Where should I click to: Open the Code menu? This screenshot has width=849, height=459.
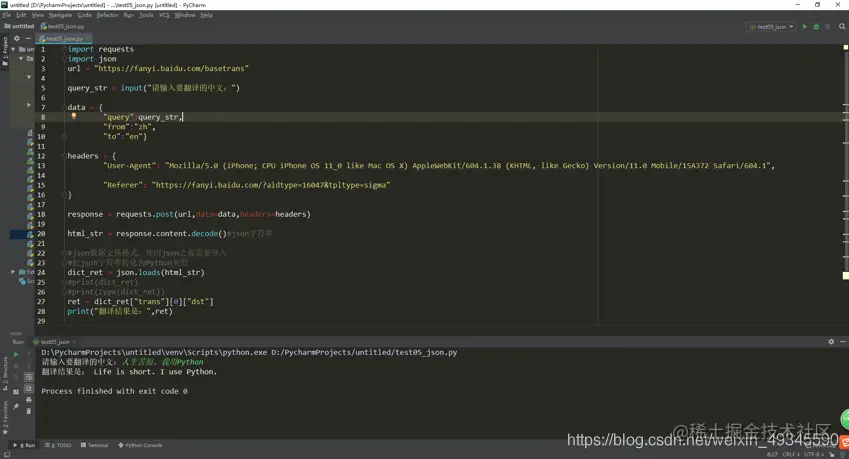click(84, 15)
